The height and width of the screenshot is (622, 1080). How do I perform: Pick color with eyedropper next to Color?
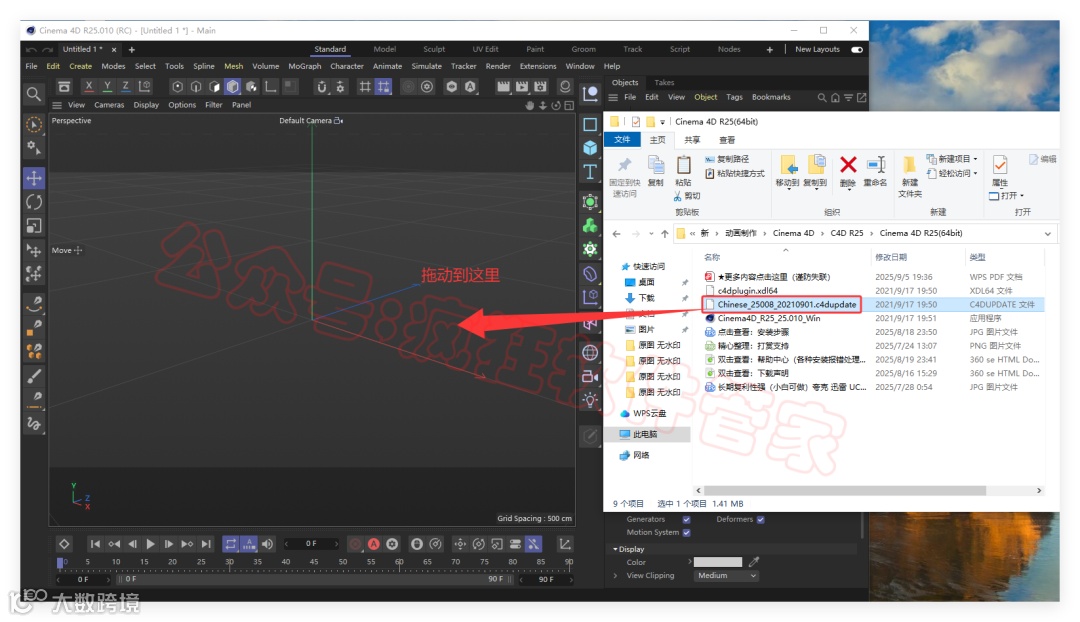click(754, 562)
